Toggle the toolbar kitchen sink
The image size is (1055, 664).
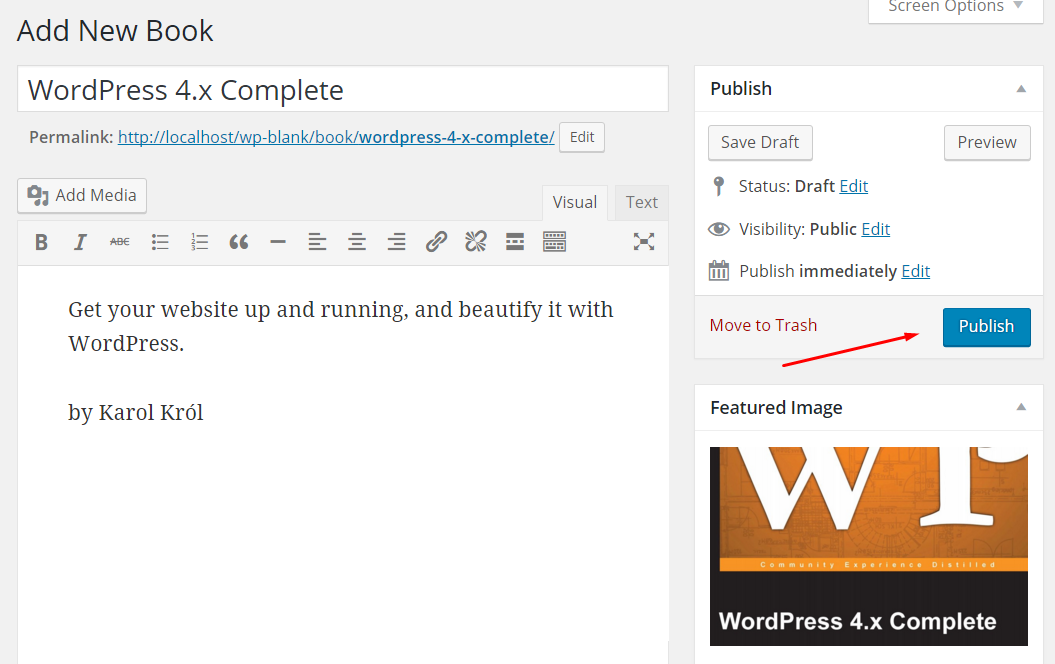tap(554, 242)
